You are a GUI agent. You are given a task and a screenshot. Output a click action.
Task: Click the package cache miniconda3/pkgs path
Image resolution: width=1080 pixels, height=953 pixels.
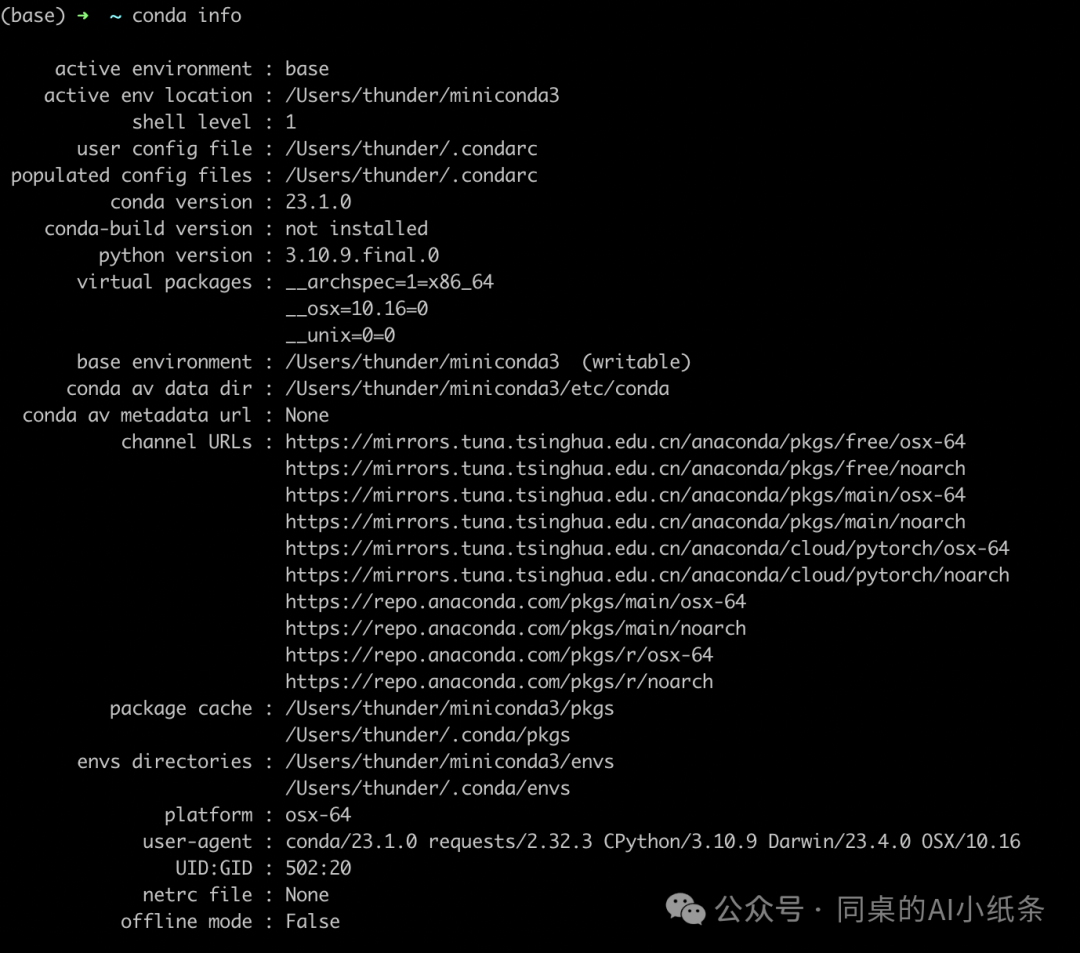click(x=450, y=709)
